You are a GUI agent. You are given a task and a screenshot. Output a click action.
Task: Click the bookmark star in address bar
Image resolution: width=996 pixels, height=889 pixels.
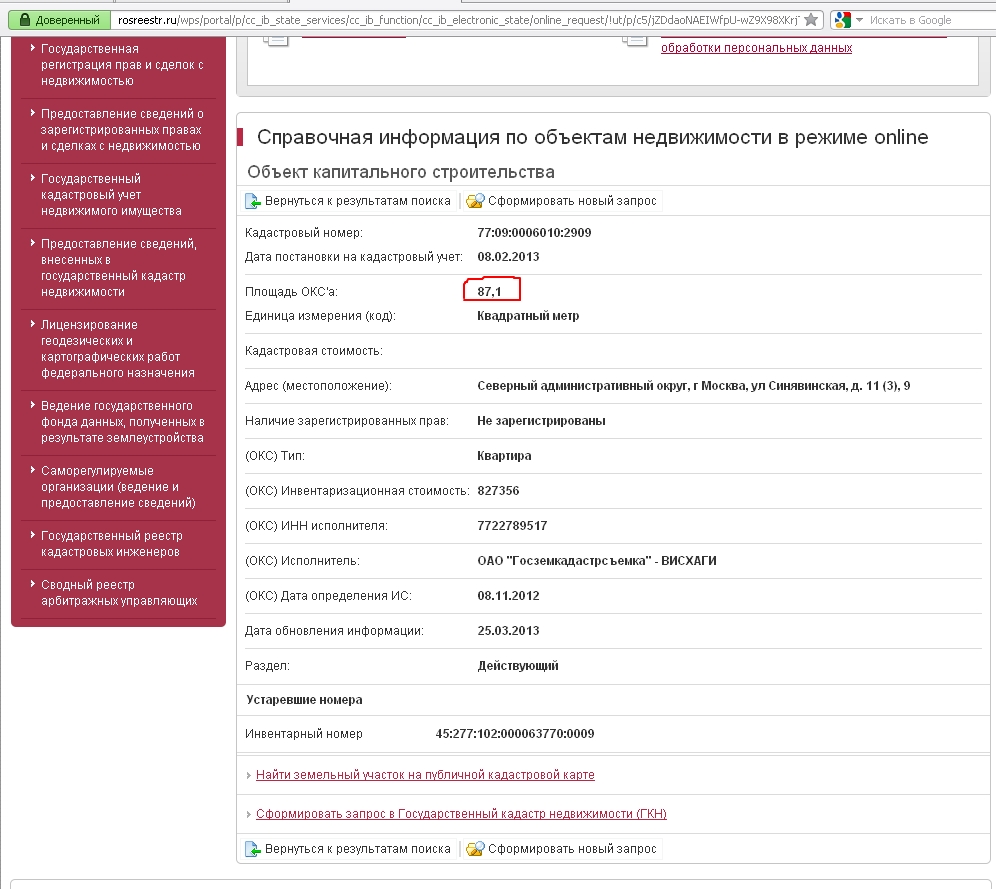tap(812, 20)
